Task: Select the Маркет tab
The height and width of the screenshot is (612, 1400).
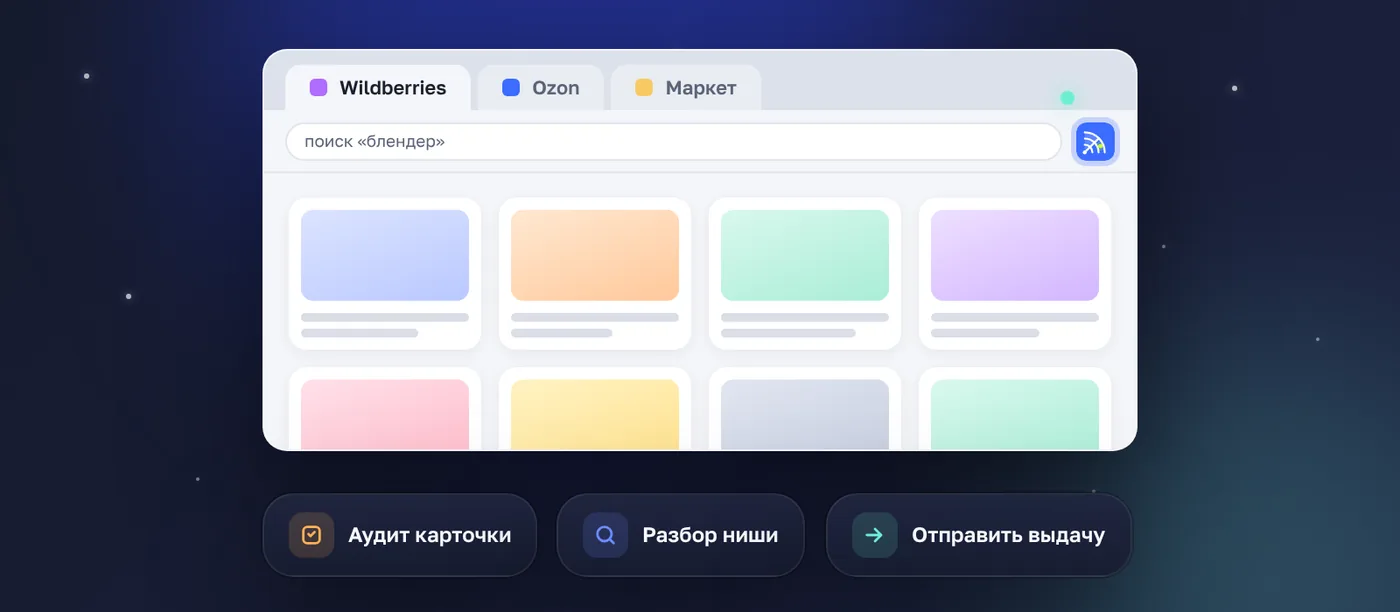Action: point(686,88)
